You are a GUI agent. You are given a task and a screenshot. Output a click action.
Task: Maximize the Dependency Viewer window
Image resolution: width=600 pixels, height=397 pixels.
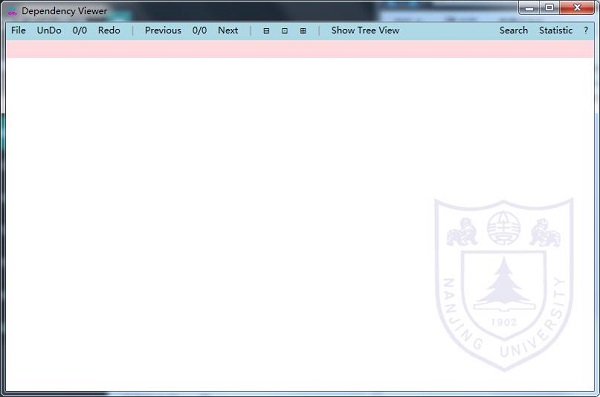pyautogui.click(x=549, y=8)
